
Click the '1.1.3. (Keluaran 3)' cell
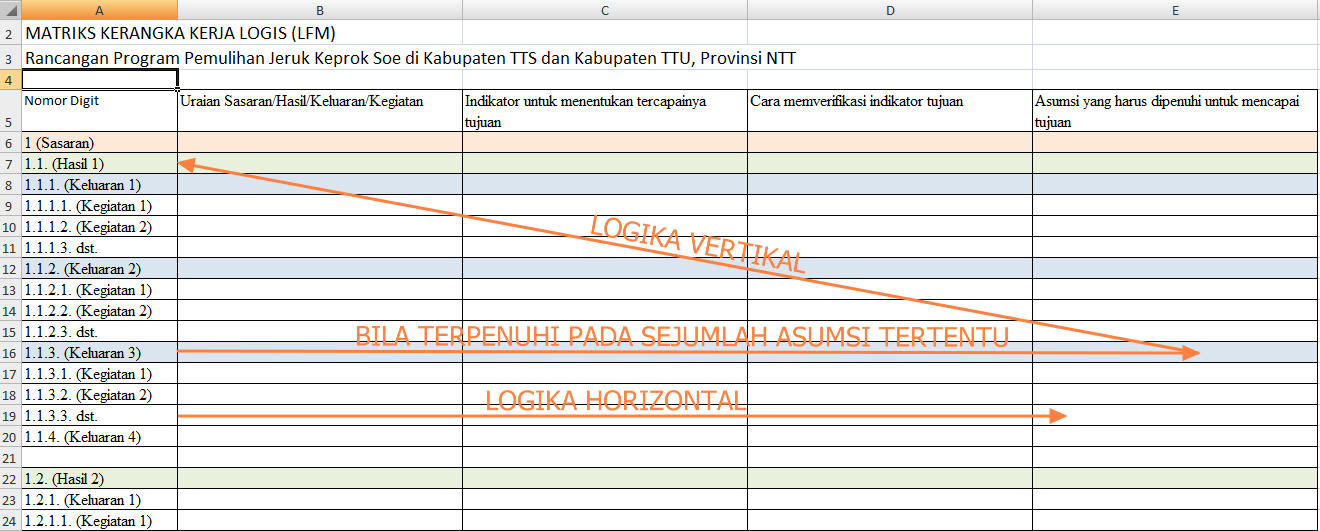pyautogui.click(x=99, y=353)
